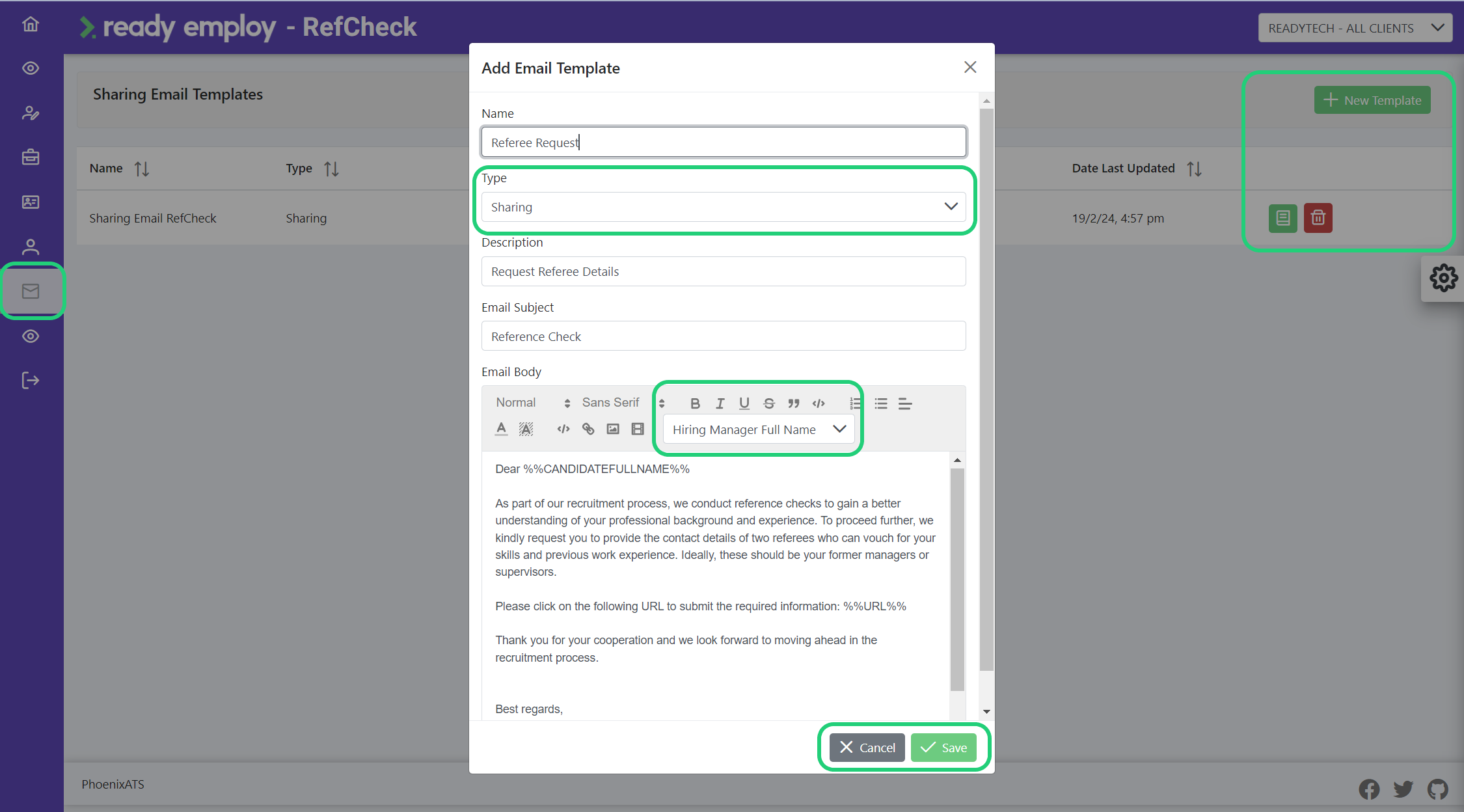Open READYTECH - ALL CLIENTS dropdown

pyautogui.click(x=1355, y=28)
